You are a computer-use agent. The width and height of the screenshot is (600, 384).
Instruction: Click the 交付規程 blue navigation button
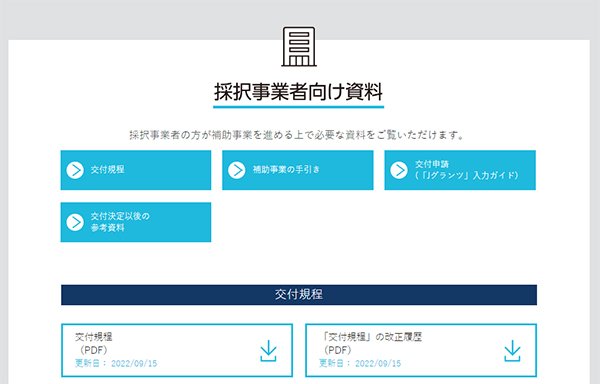point(135,170)
